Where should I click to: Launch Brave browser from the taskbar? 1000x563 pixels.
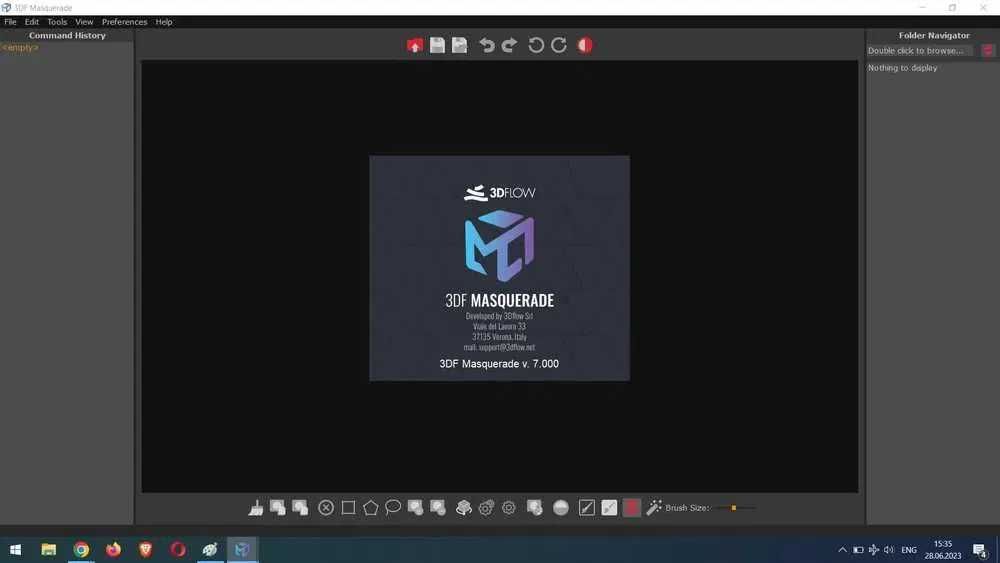[145, 549]
